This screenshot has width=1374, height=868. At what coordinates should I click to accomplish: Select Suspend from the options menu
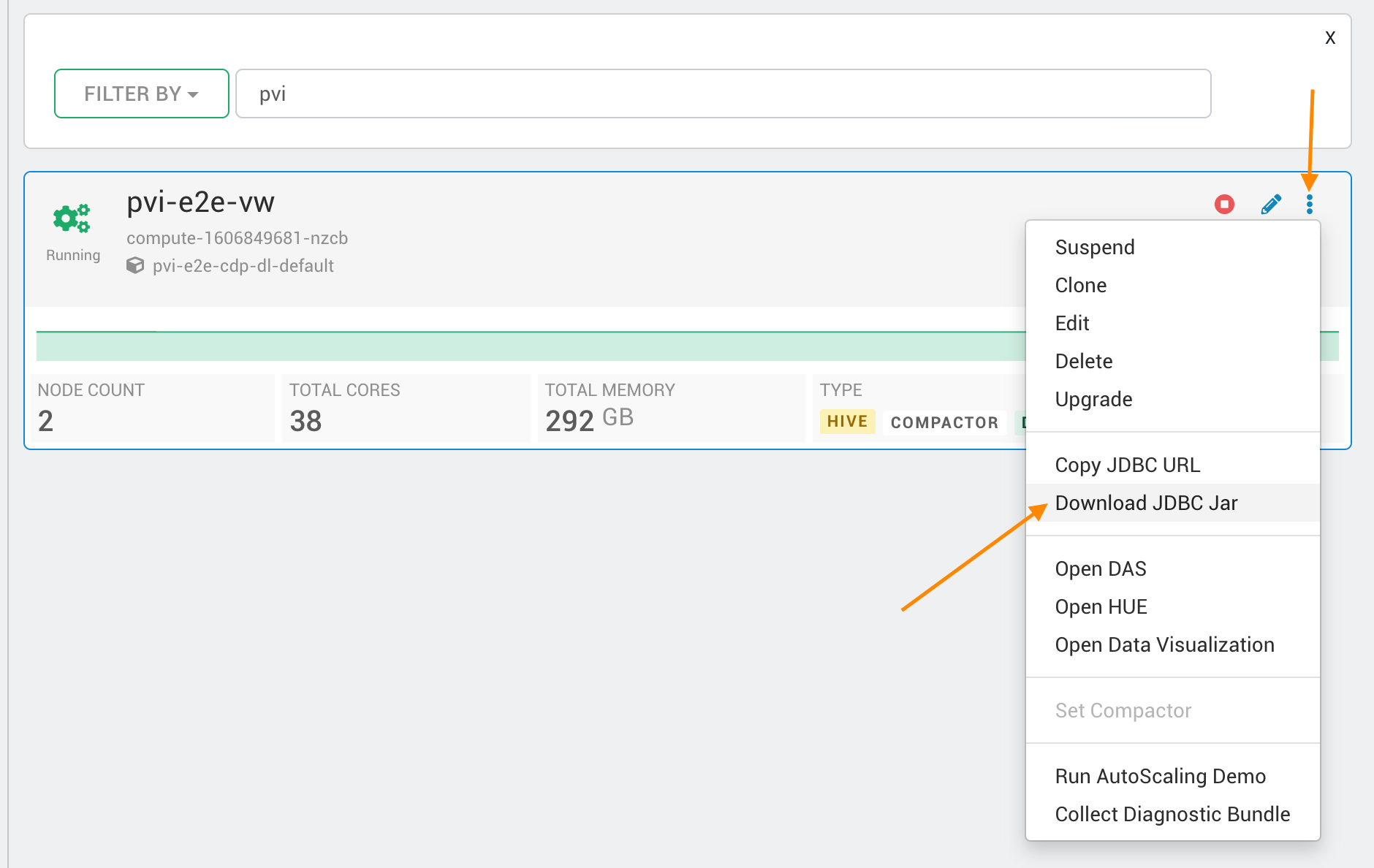click(1094, 247)
